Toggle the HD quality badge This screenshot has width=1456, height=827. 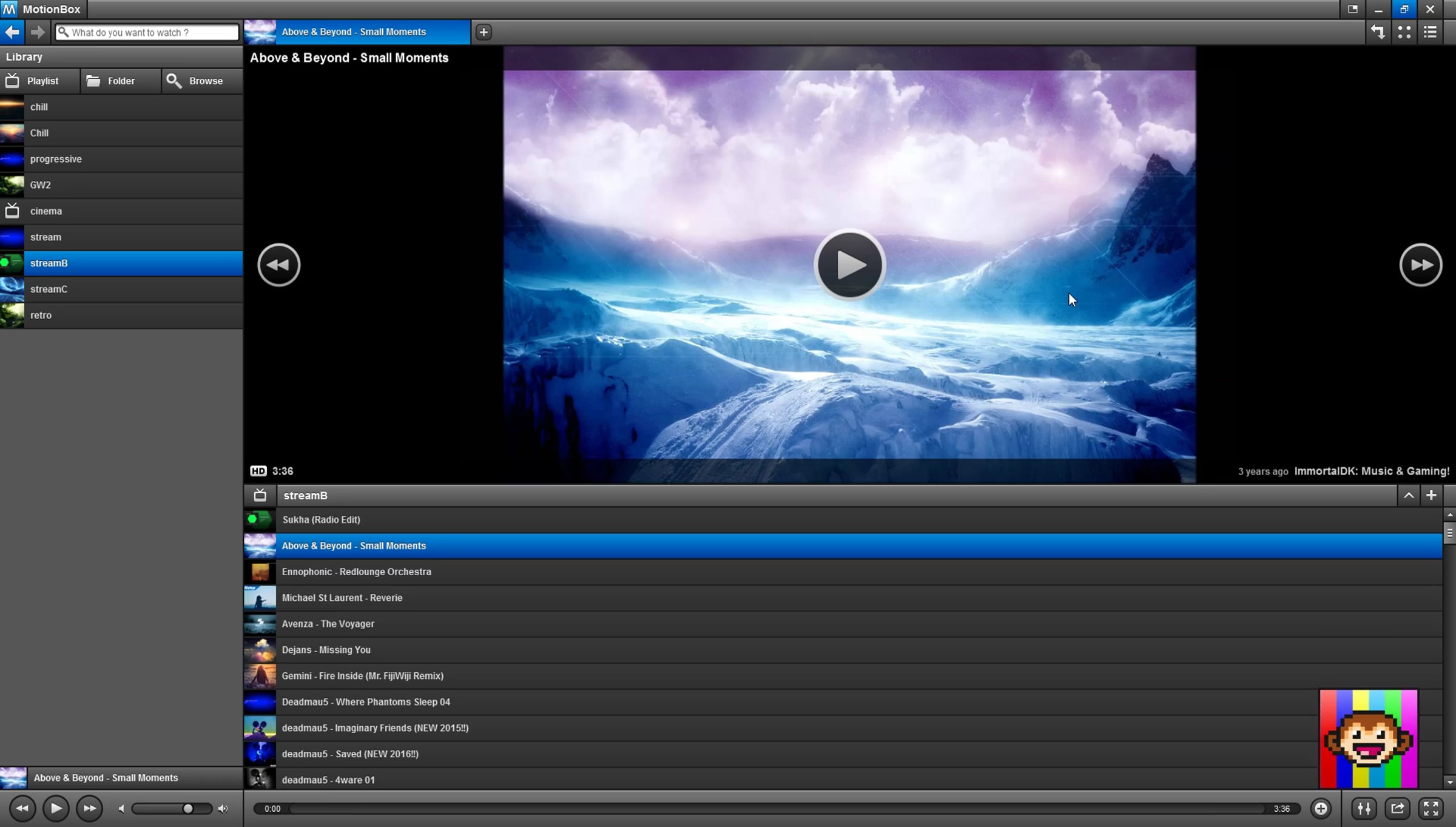(258, 471)
